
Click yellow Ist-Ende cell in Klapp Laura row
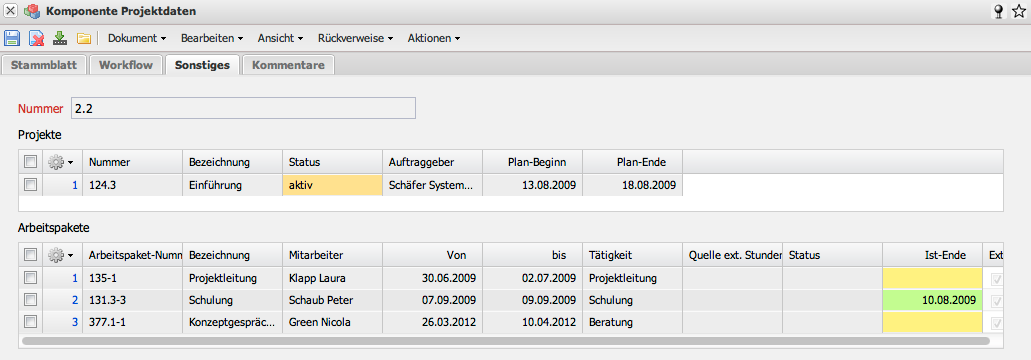(x=932, y=278)
